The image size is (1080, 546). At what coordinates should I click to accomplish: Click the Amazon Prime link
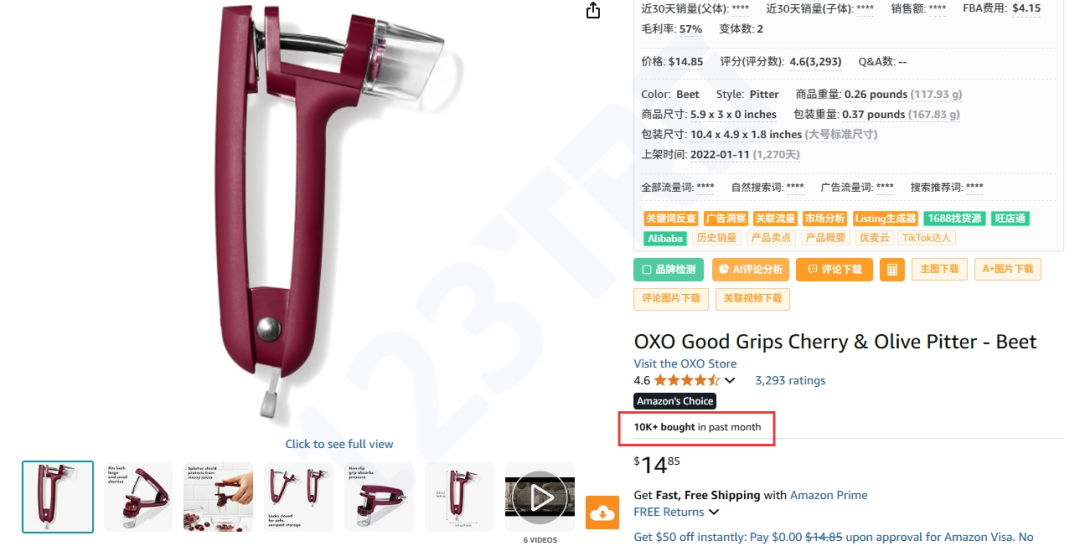829,495
